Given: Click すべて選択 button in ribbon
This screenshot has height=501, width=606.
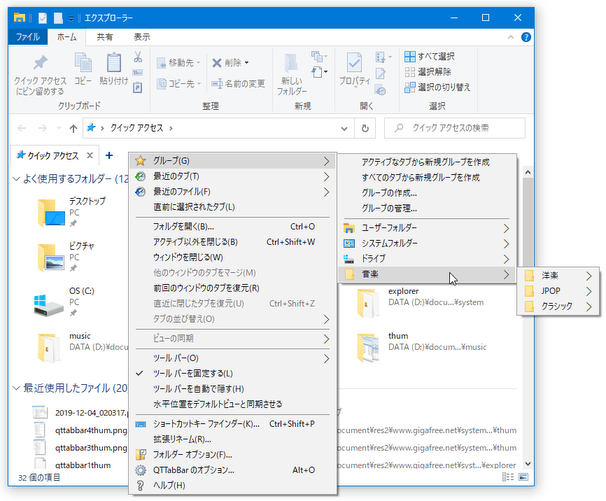Looking at the screenshot, I should (x=429, y=56).
